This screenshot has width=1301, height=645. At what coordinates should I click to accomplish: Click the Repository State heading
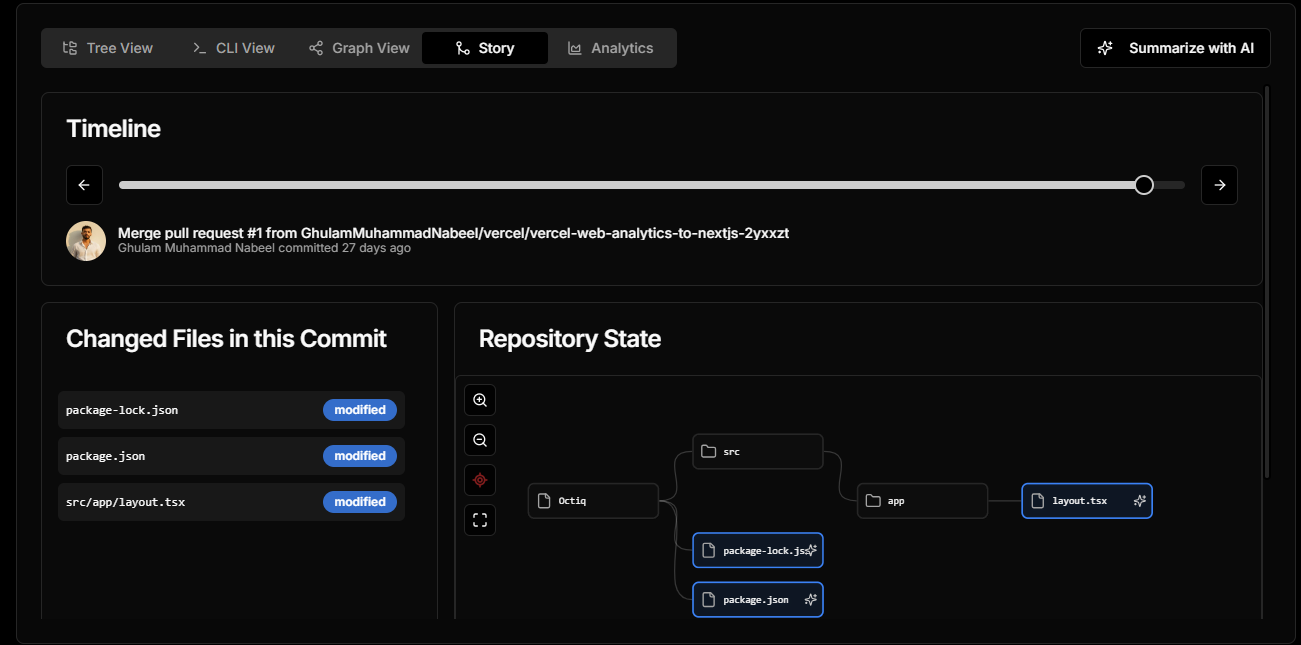pyautogui.click(x=570, y=339)
